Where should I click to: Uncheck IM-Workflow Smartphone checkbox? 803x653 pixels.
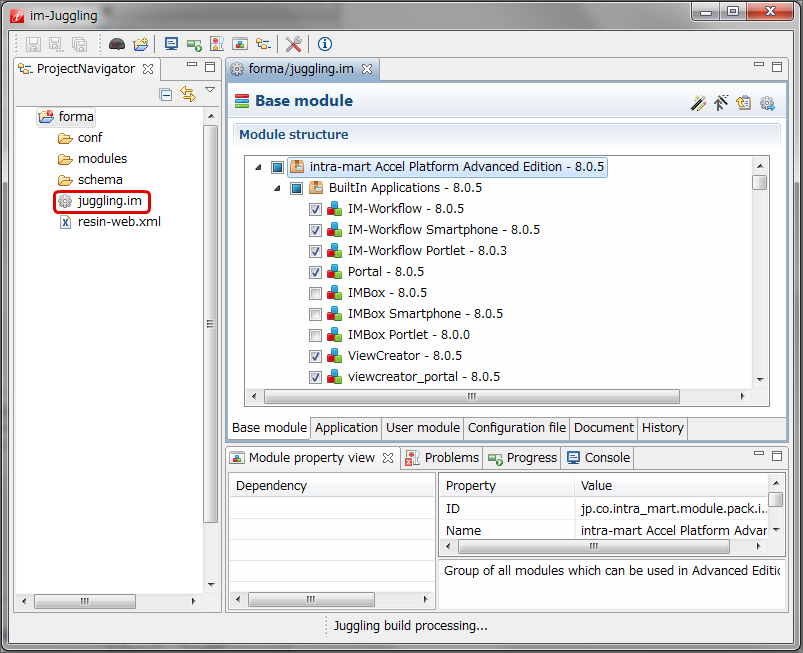coord(315,230)
